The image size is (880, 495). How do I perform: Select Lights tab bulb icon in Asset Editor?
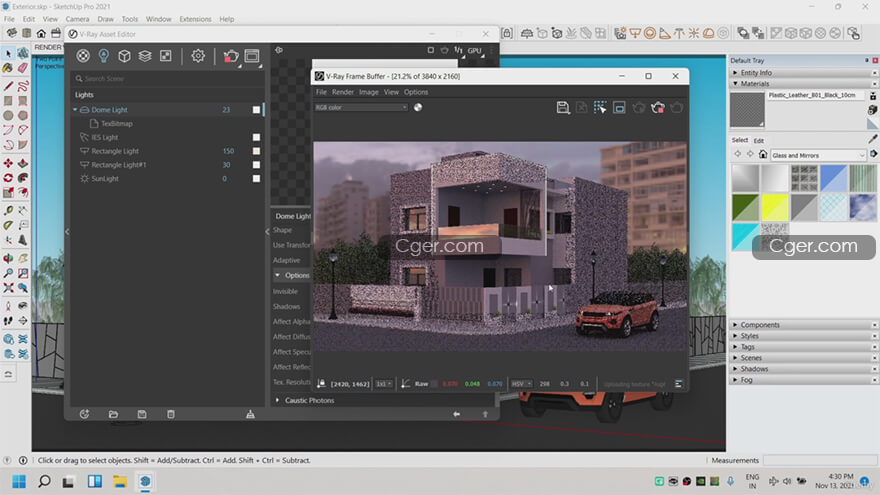point(104,56)
